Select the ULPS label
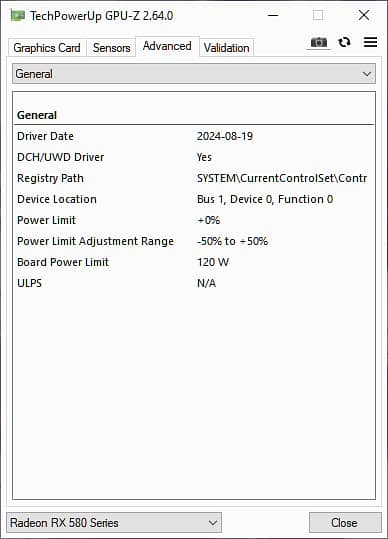This screenshot has width=388, height=539. coord(30,283)
